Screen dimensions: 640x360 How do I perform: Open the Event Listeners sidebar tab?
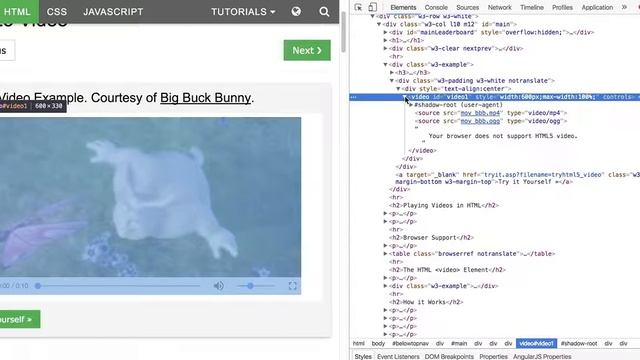tap(398, 356)
